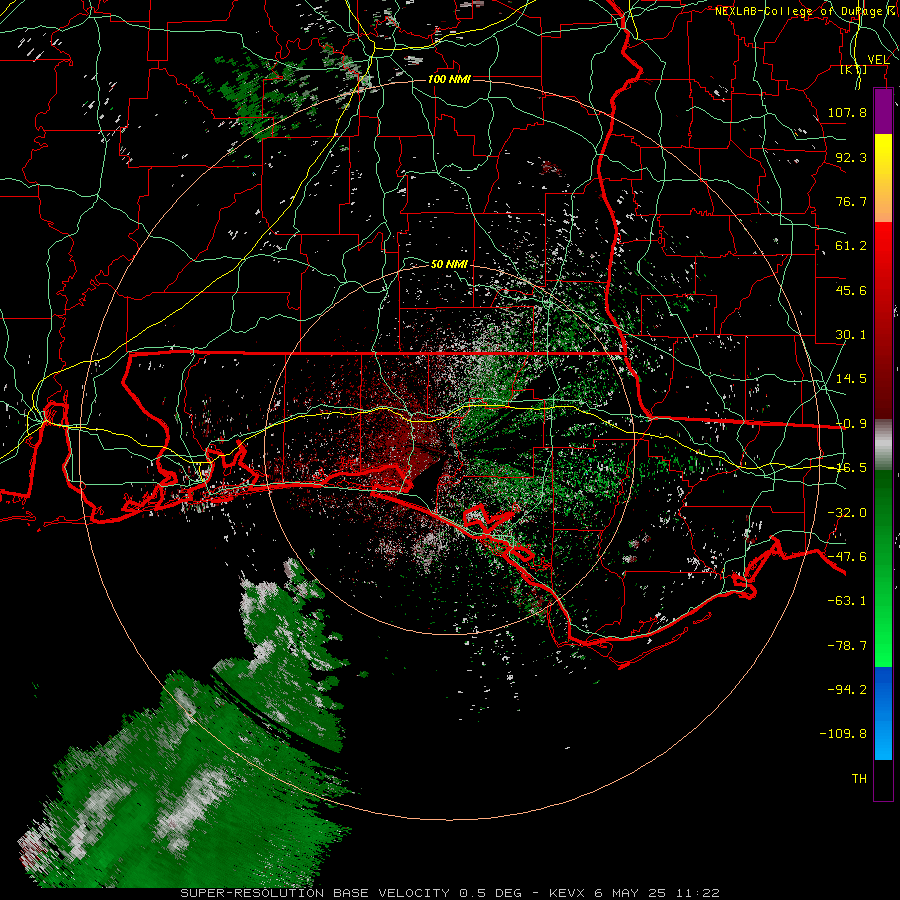Image resolution: width=900 pixels, height=900 pixels.
Task: Click the -63.1 velocity scale value
Action: click(x=847, y=601)
